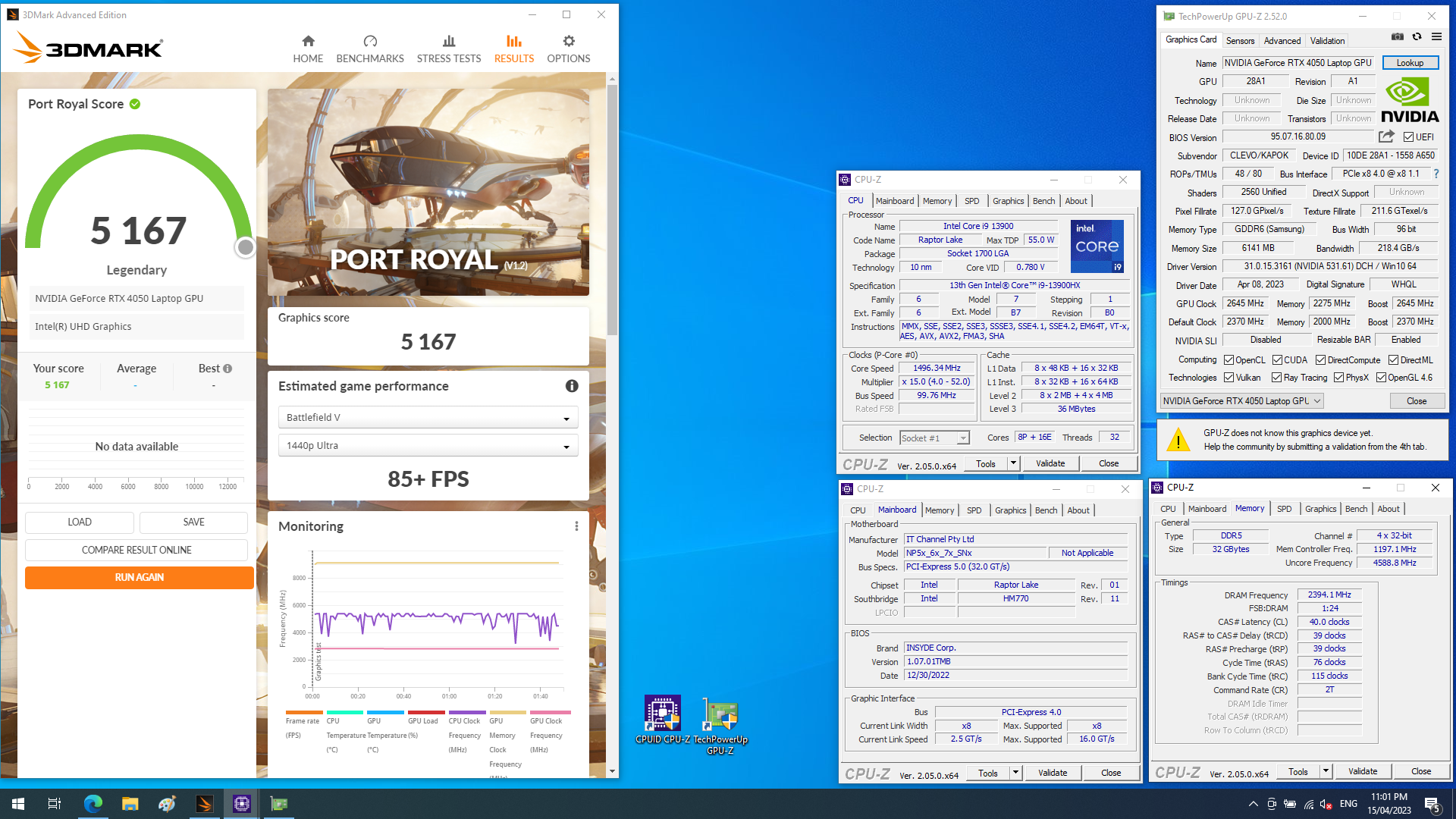This screenshot has height=819, width=1456.
Task: Click Validate in CPU-Z CPU window
Action: pos(1050,463)
